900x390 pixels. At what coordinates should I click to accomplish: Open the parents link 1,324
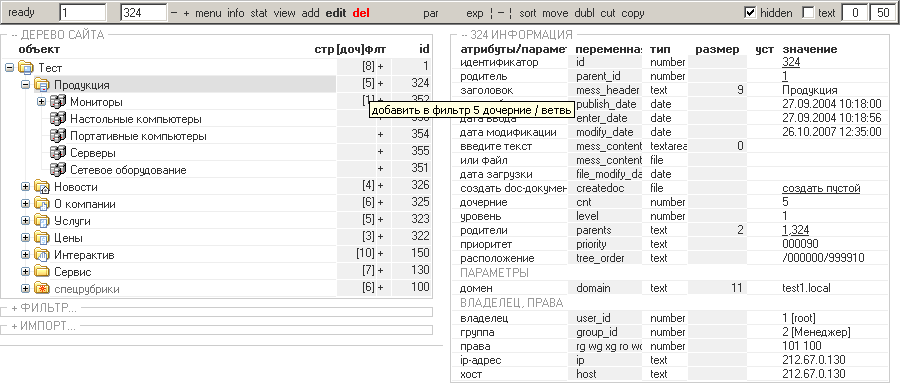(796, 230)
